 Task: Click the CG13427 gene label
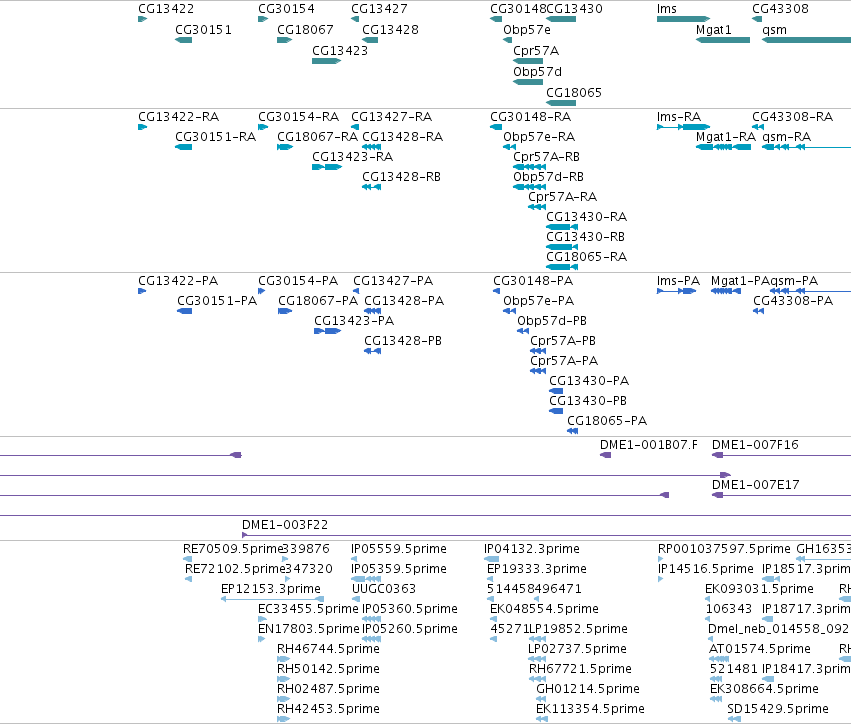pyautogui.click(x=379, y=9)
